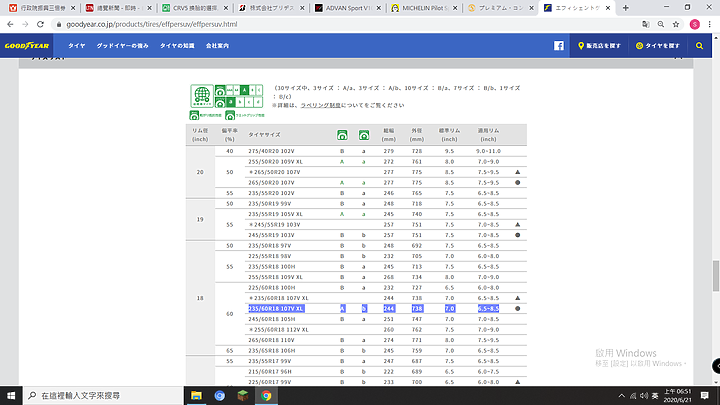Show hidden system tray icons

pyautogui.click(x=621, y=395)
